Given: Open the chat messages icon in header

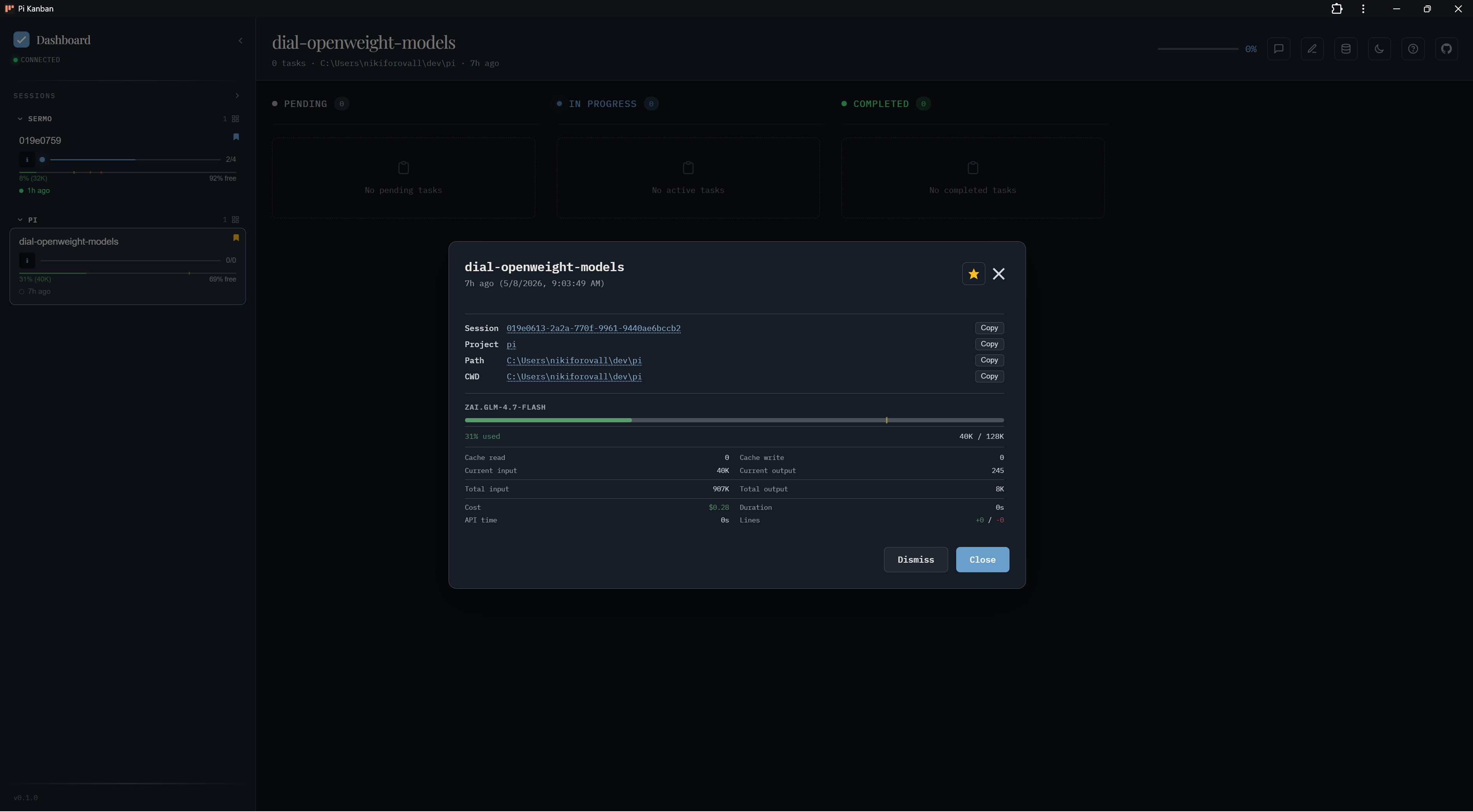Looking at the screenshot, I should coord(1278,49).
